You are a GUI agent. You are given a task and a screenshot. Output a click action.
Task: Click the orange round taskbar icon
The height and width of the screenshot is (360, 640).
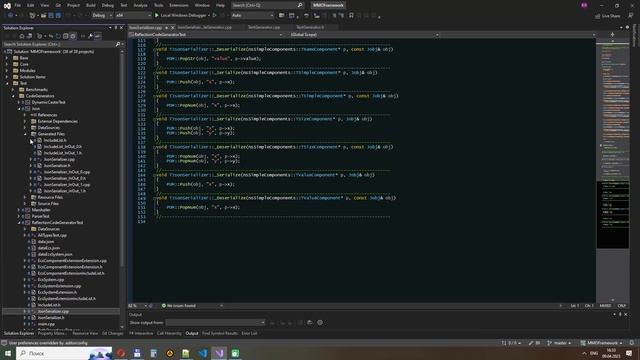point(170,353)
